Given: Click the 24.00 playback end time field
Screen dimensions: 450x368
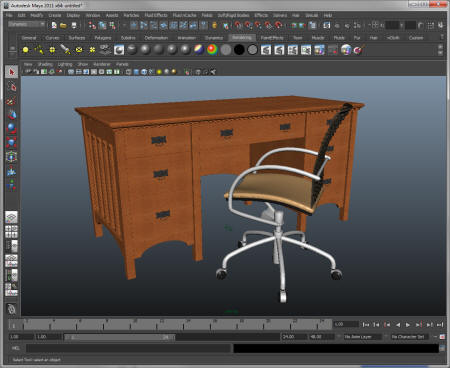Looking at the screenshot, I should click(294, 337).
